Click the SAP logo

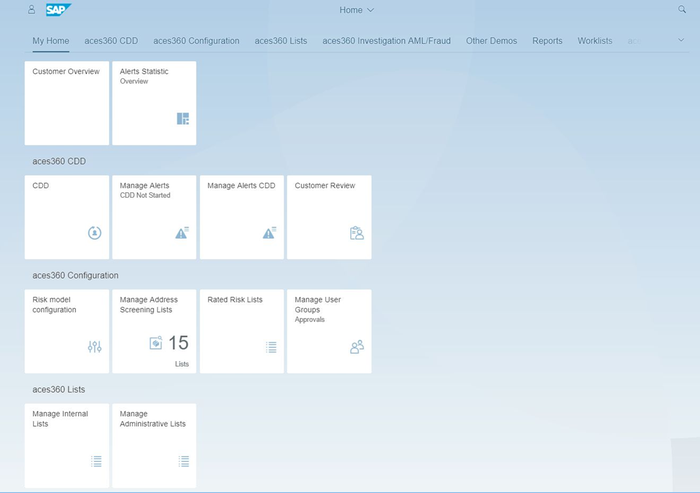(x=58, y=10)
